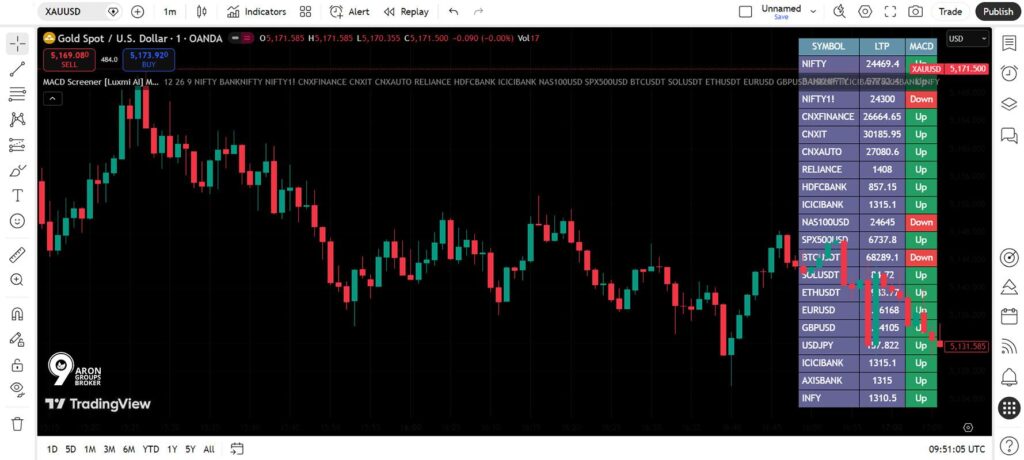1024x460 pixels.
Task: Select the 1D date range
Action: [x=52, y=449]
